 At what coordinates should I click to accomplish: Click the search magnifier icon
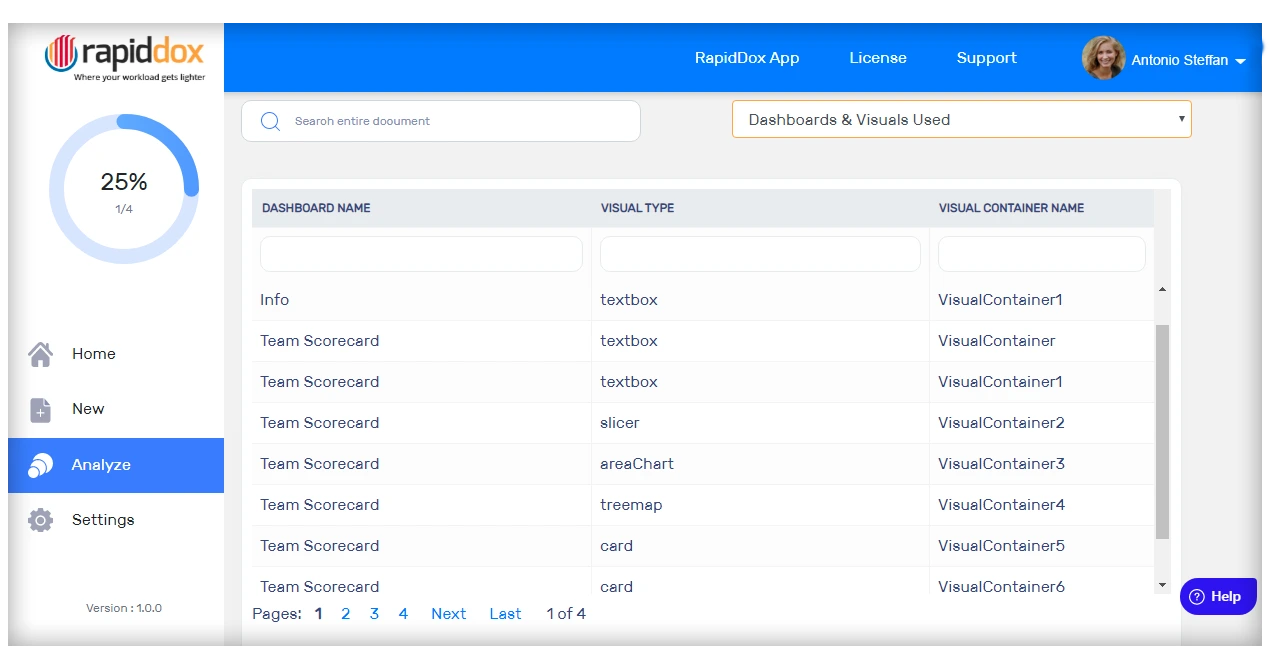point(270,121)
